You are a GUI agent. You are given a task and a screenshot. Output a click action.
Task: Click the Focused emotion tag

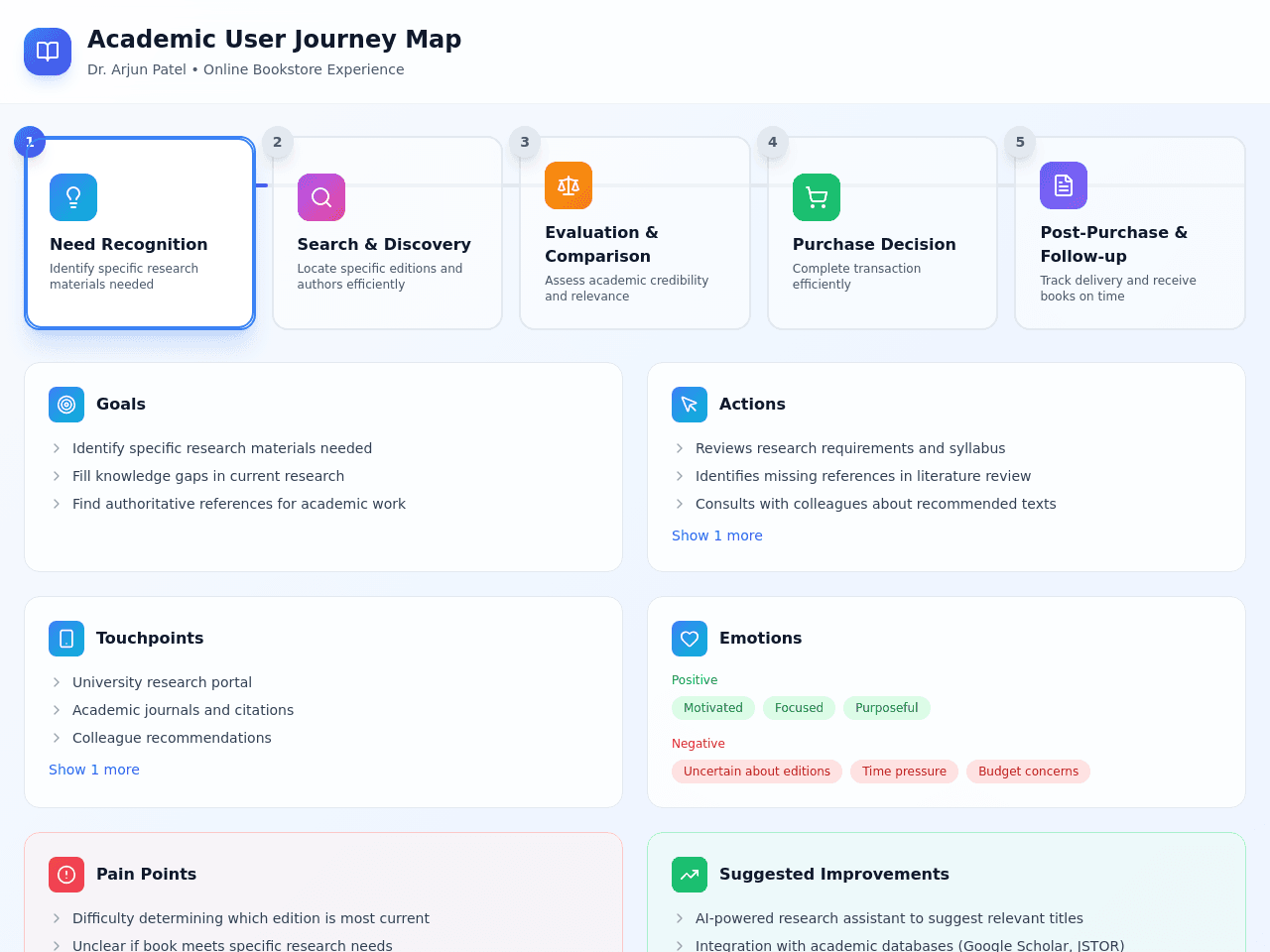point(799,708)
